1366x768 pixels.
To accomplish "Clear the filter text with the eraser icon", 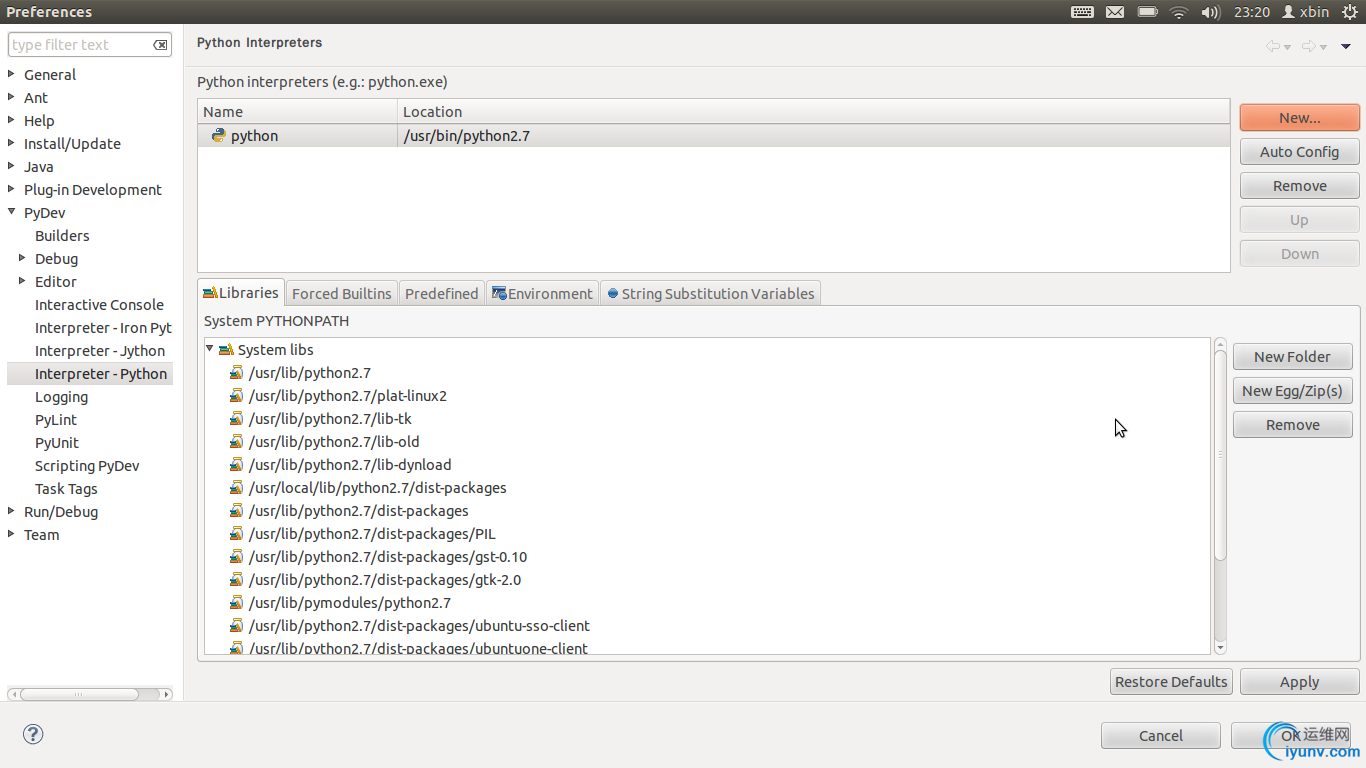I will click(x=160, y=45).
